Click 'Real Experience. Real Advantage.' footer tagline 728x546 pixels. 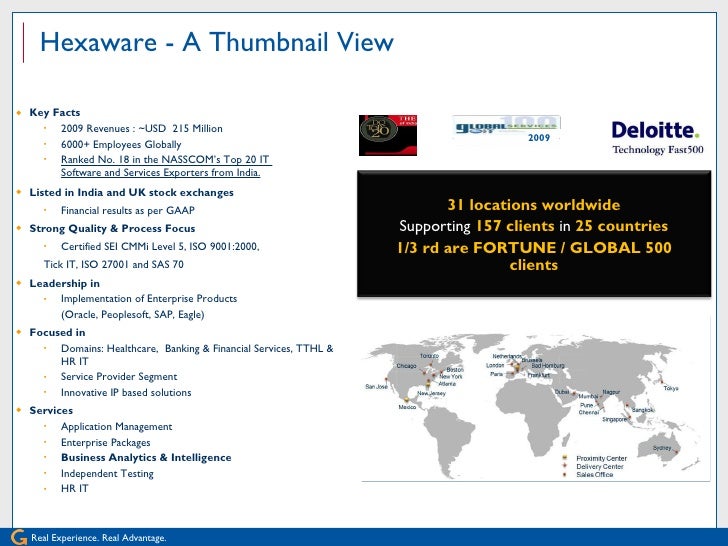[x=98, y=538]
